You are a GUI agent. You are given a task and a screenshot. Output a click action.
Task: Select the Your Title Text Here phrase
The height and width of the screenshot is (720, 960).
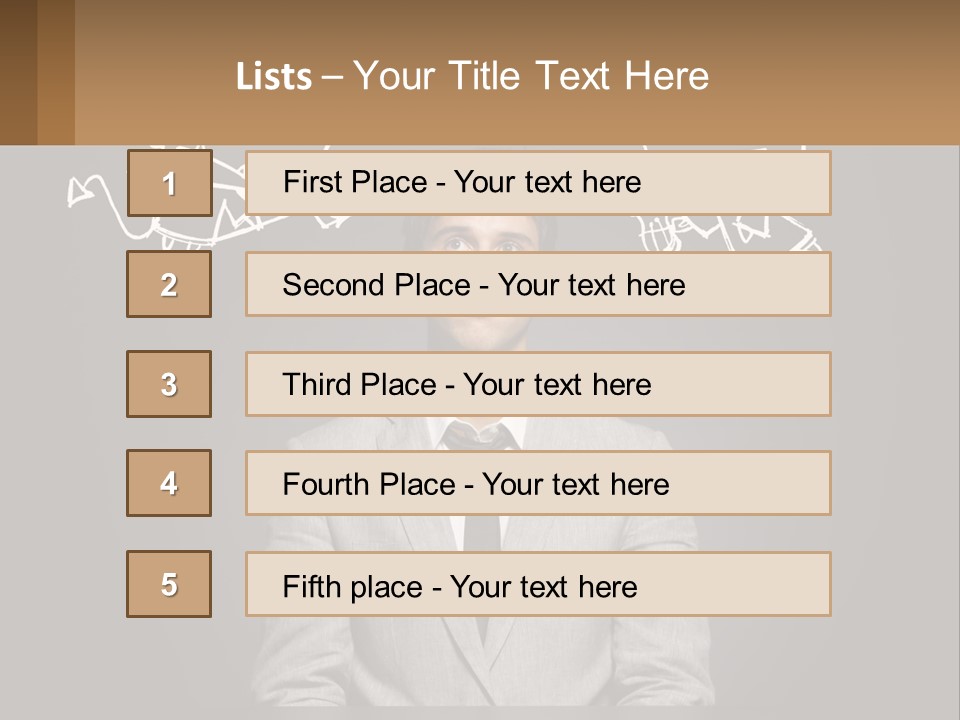[x=531, y=77]
